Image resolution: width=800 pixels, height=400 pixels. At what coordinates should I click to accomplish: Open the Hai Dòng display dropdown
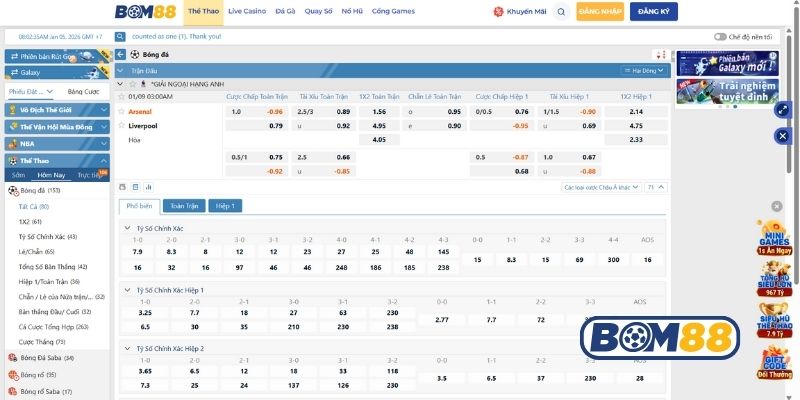pos(641,71)
